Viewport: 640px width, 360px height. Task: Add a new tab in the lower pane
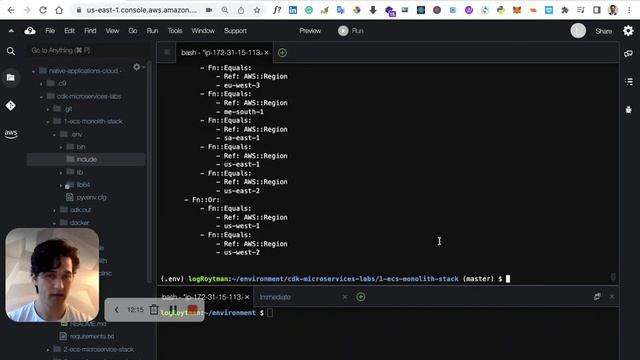tap(360, 297)
